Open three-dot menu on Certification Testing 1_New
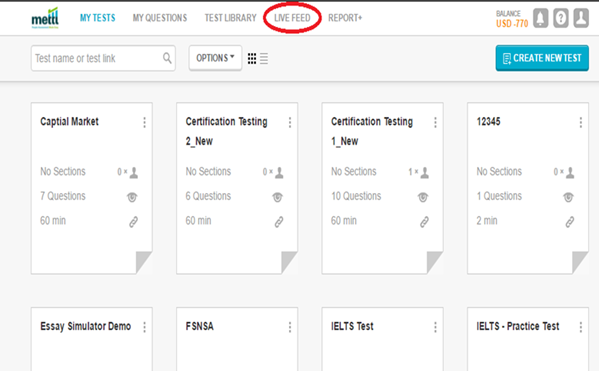This screenshot has height=371, width=599. click(435, 122)
